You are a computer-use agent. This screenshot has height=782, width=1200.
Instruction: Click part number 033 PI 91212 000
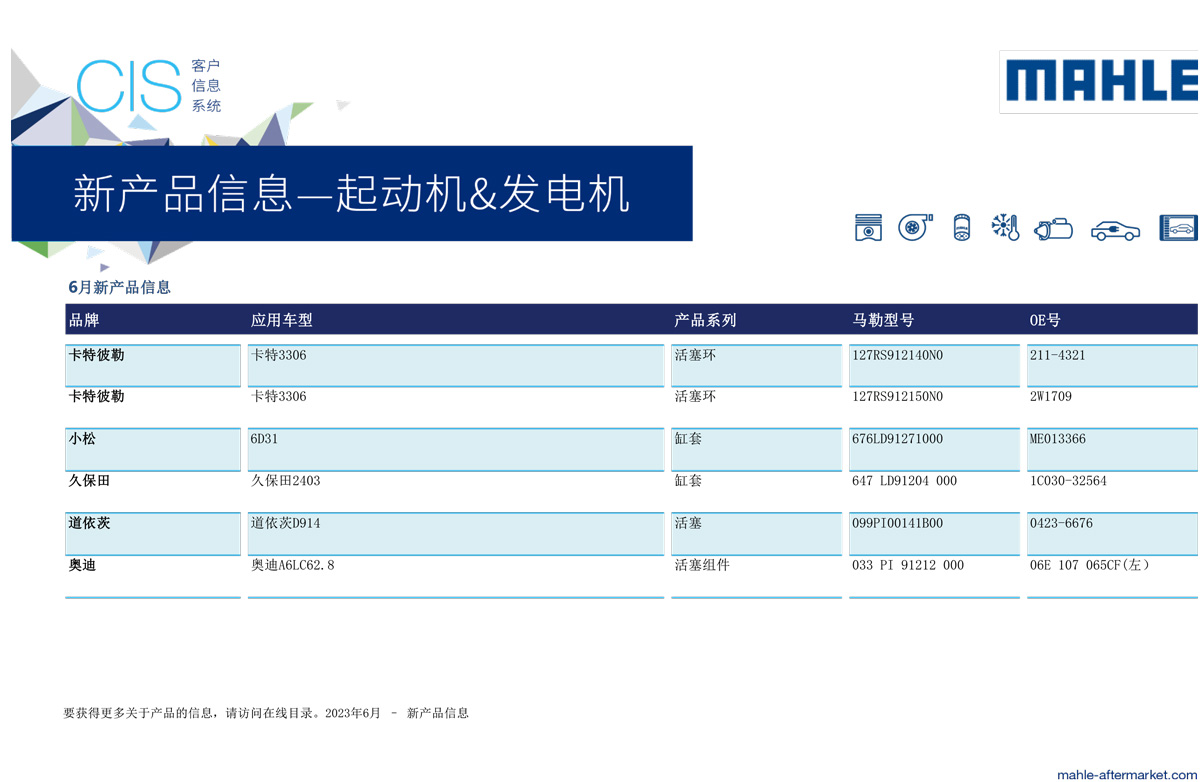pyautogui.click(x=908, y=565)
